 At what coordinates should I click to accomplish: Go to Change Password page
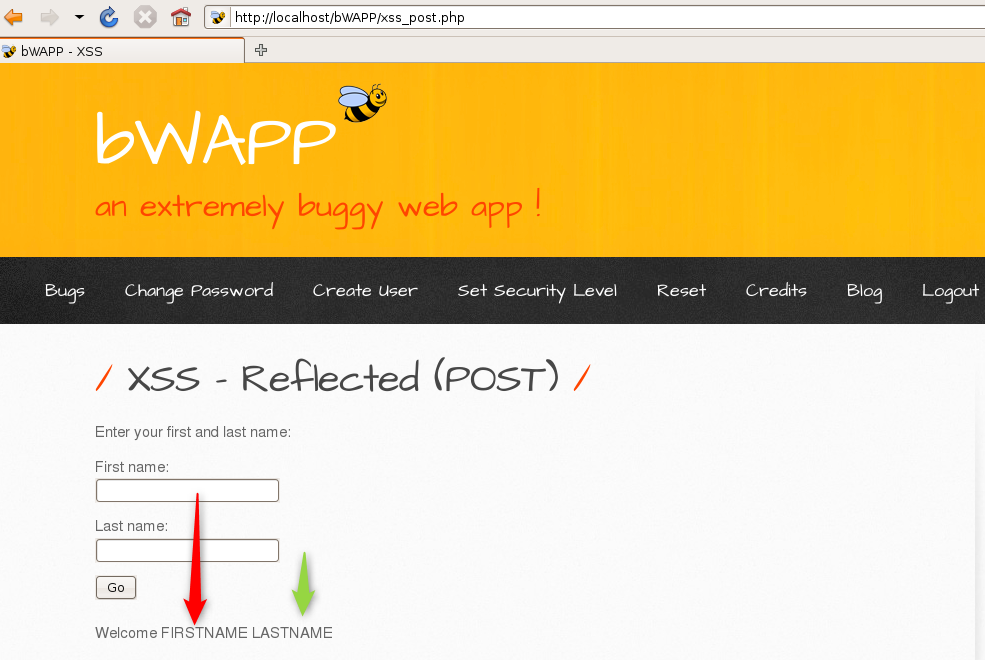coord(199,291)
